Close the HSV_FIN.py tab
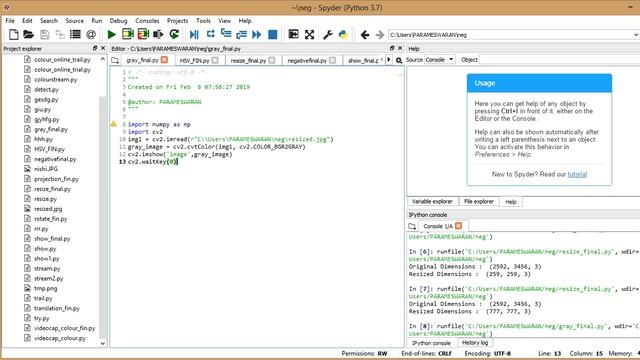640x360 pixels. pos(215,60)
